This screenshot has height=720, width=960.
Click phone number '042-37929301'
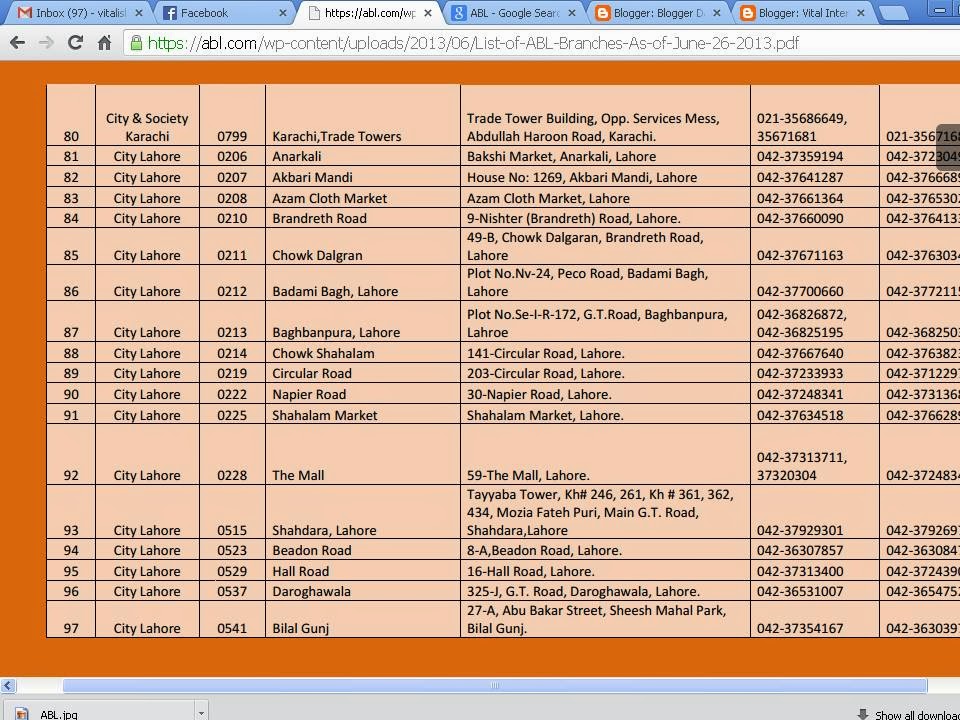click(x=800, y=530)
